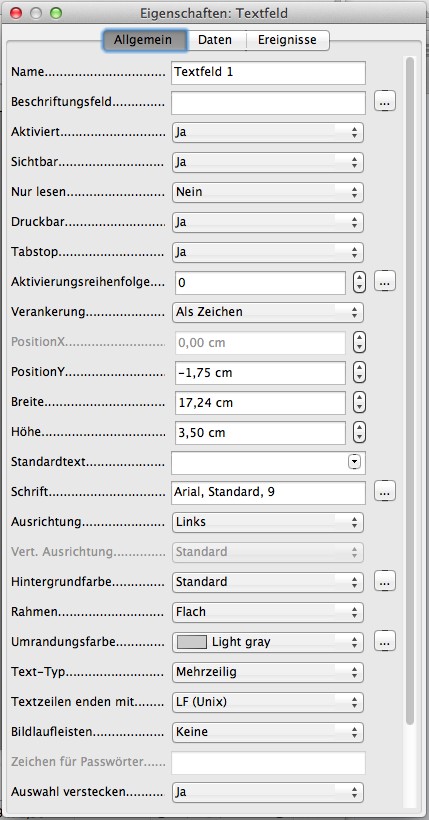Open the Schrift font ellipsis button
Screen dimensions: 429x820
click(x=385, y=492)
